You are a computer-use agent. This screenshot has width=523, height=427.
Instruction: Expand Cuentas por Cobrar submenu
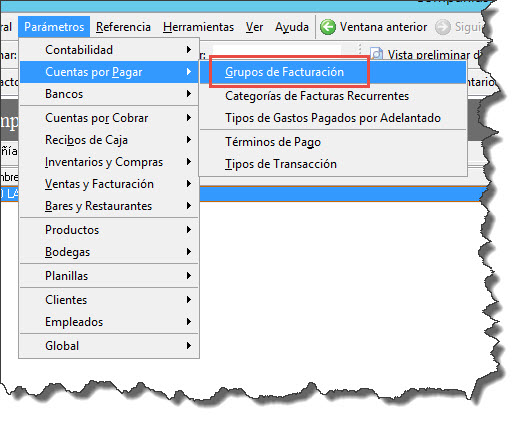pos(109,118)
